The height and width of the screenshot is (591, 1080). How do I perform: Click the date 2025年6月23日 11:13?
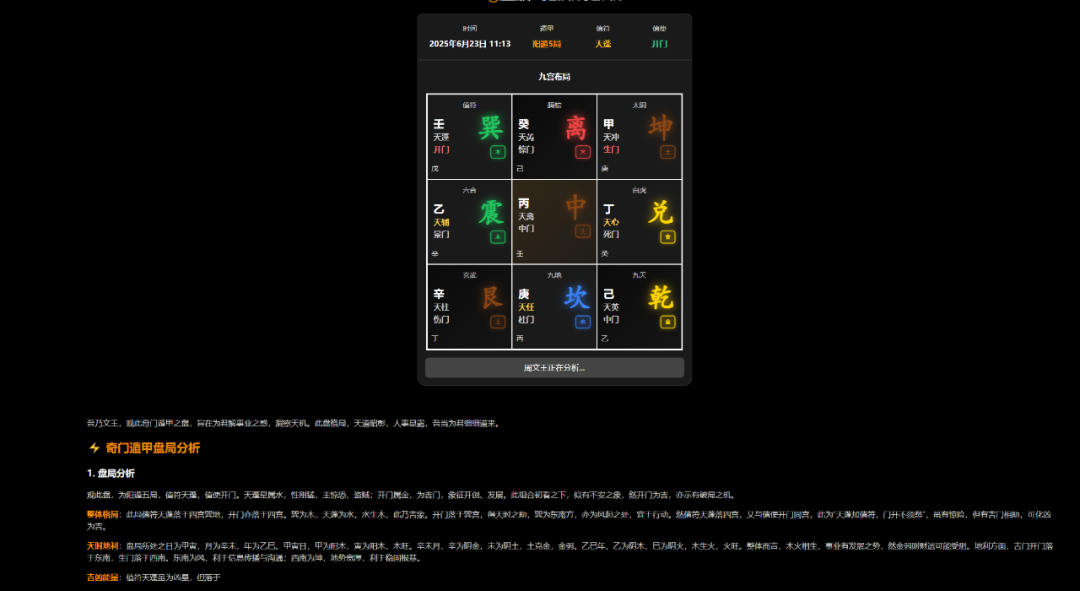(x=470, y=44)
